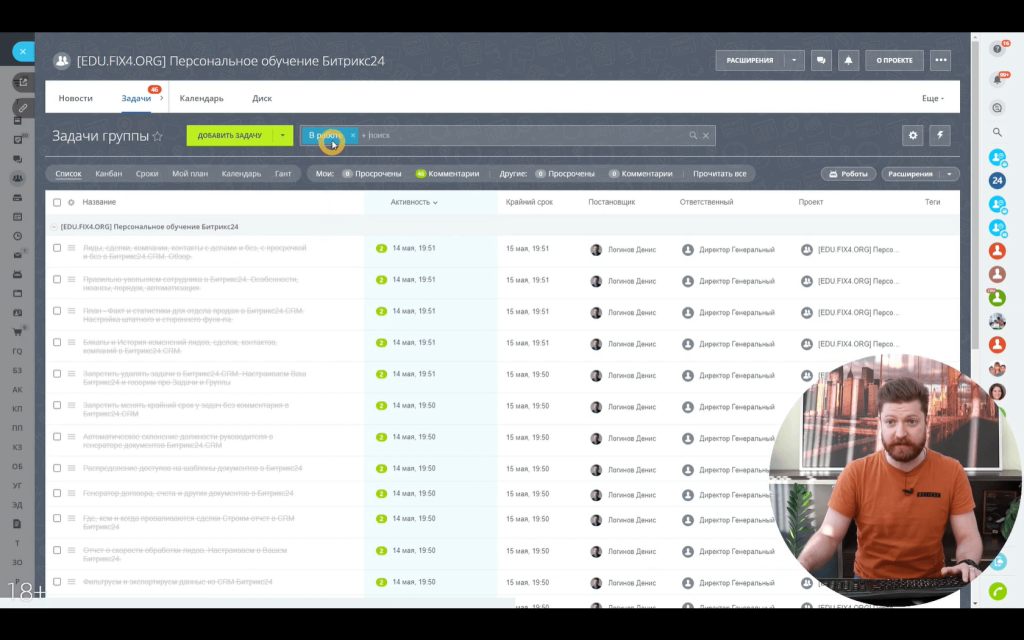Viewport: 1024px width, 640px height.
Task: Check the box for task "Лиды, сделки, компании, контакты"
Action: [x=57, y=248]
